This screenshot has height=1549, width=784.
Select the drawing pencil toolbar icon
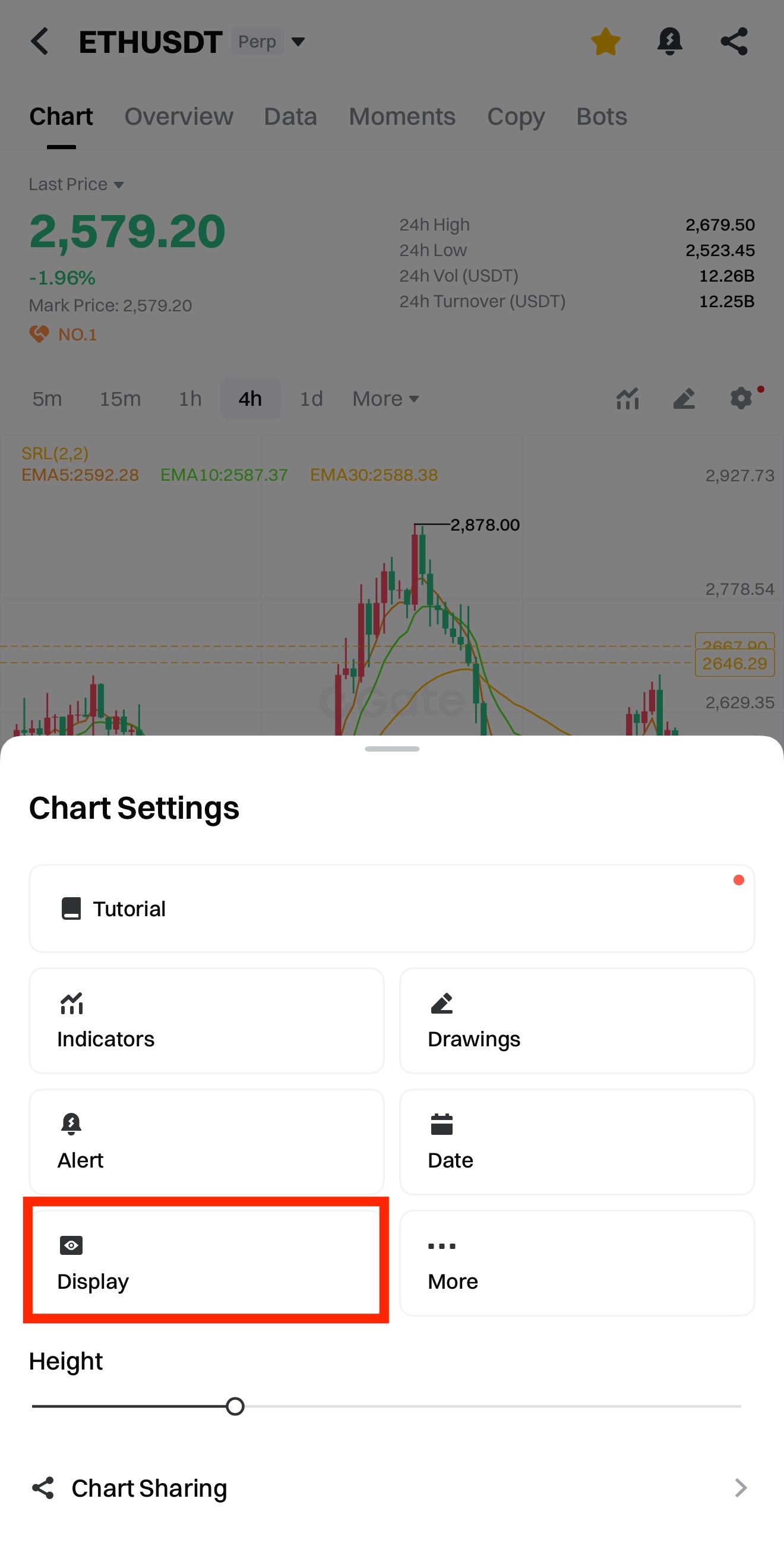(684, 398)
